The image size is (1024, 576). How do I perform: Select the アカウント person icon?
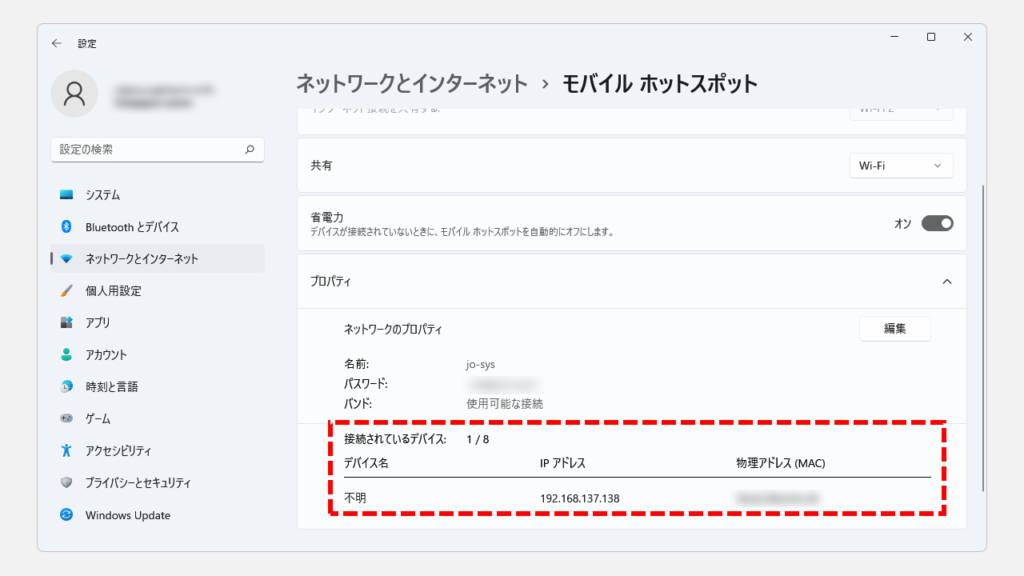[67, 355]
